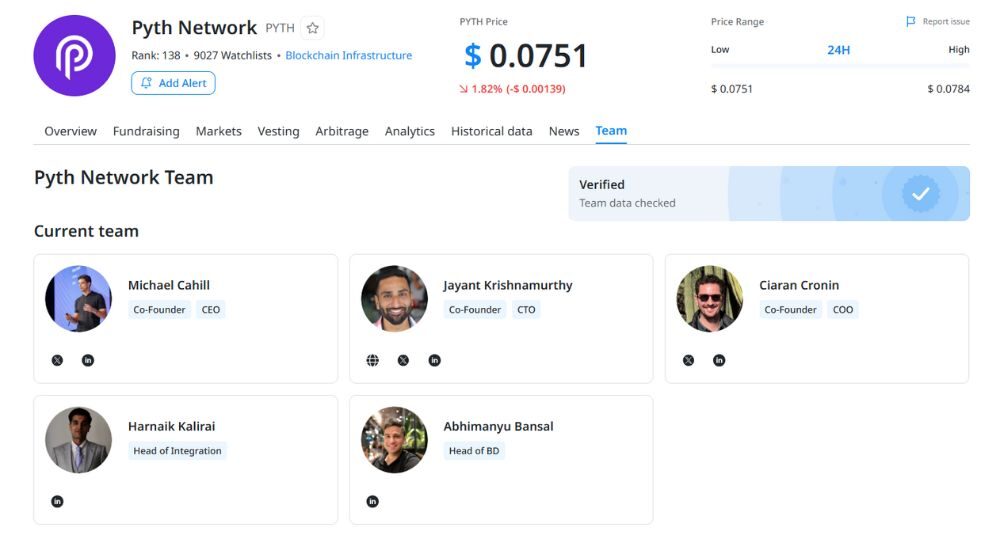Open Jayant Krishnamurthy's website globe icon

(x=372, y=360)
